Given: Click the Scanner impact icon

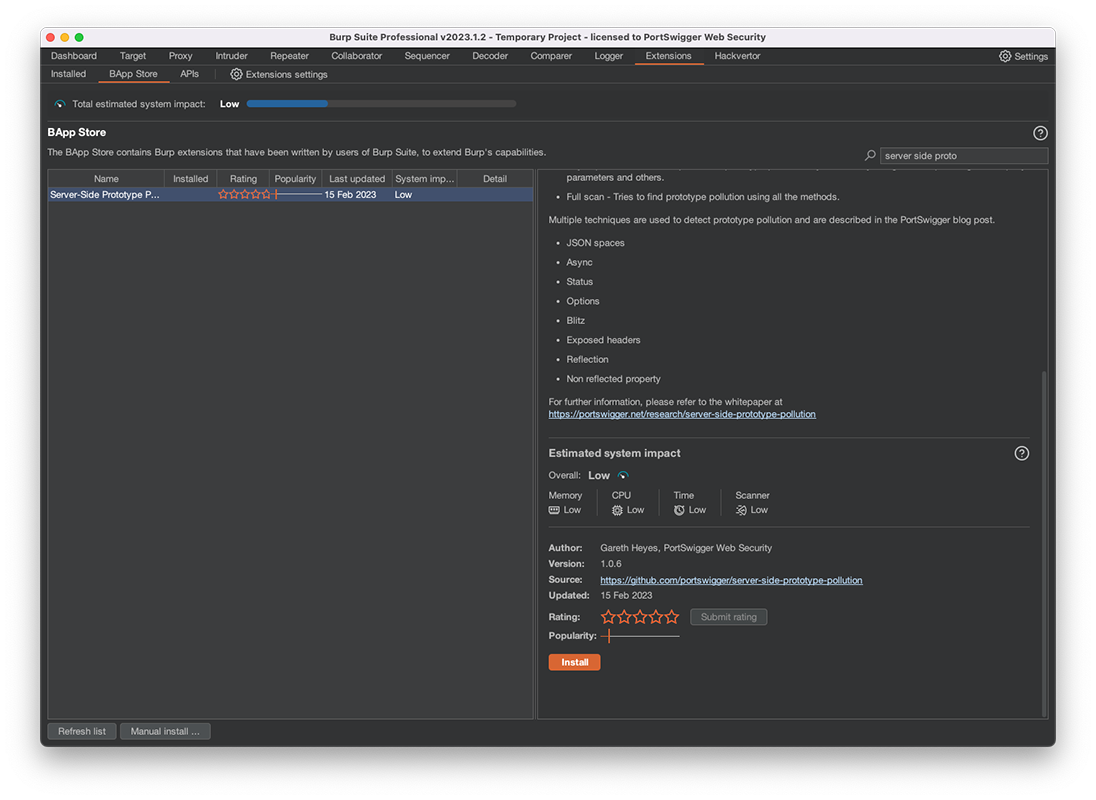Looking at the screenshot, I should click(x=741, y=510).
